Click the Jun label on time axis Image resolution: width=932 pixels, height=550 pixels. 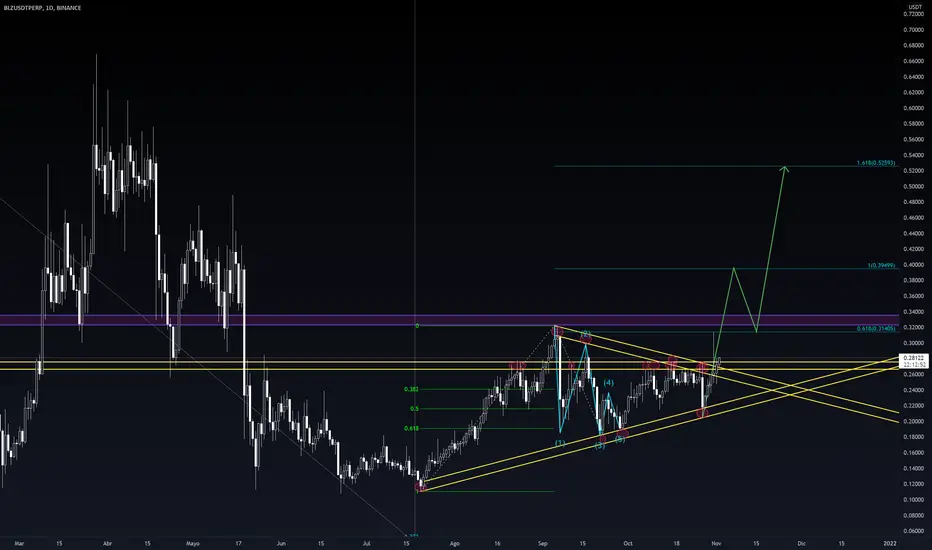coord(281,543)
